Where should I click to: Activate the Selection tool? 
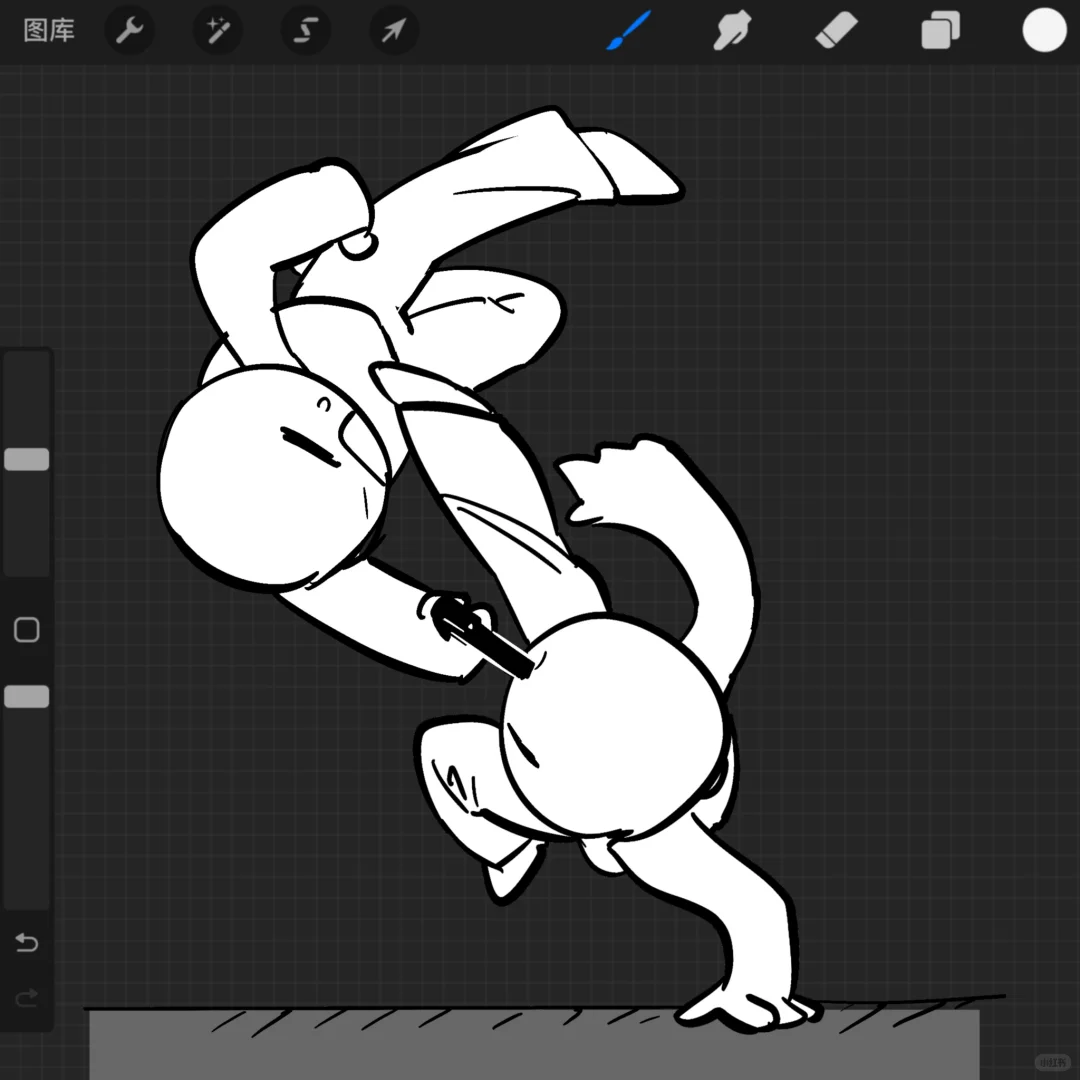[306, 30]
